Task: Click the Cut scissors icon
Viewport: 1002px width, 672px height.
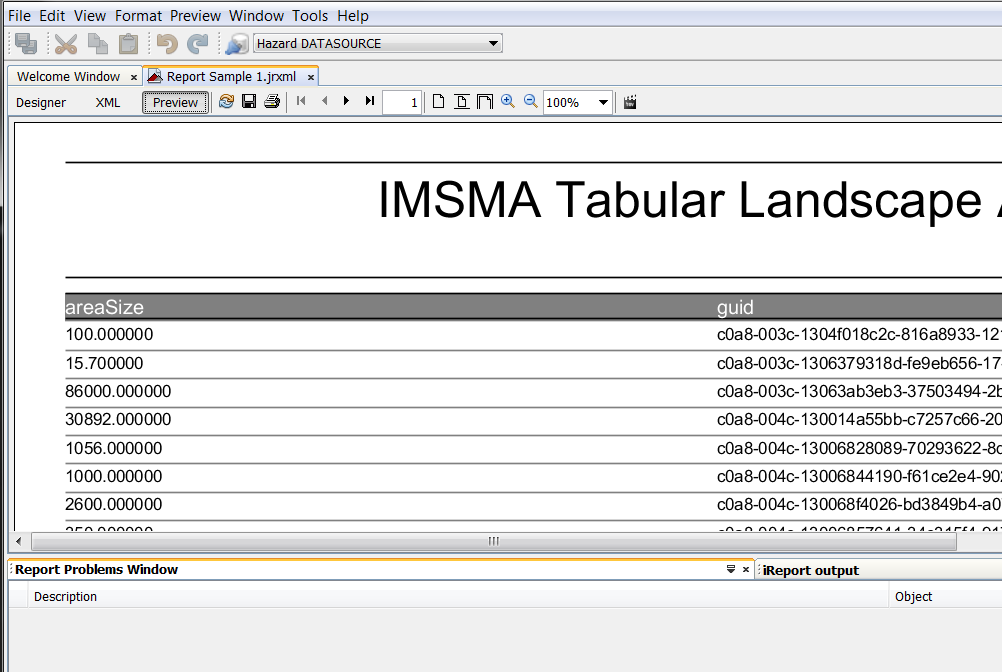Action: coord(66,43)
